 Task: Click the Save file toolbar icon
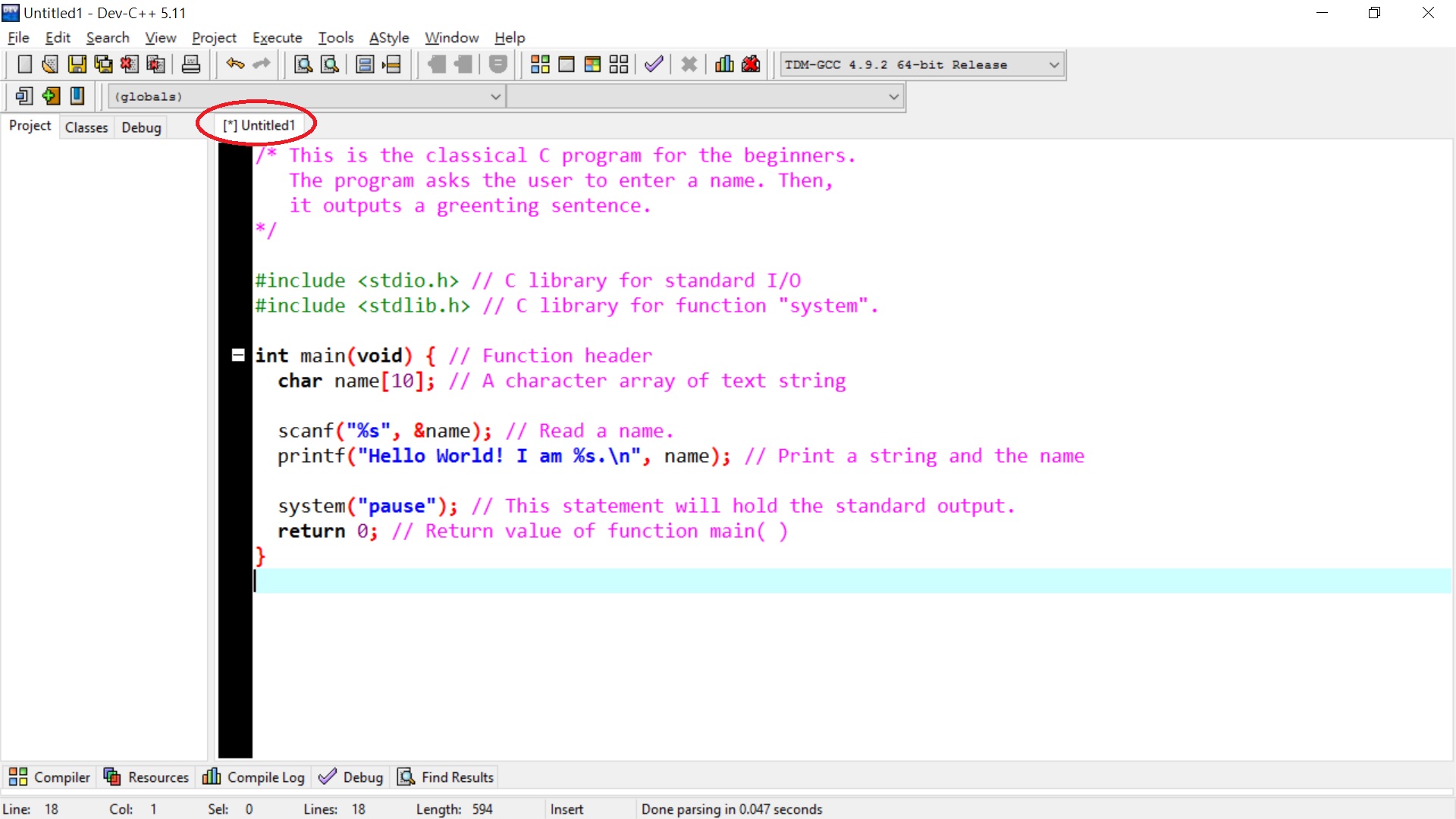[77, 64]
